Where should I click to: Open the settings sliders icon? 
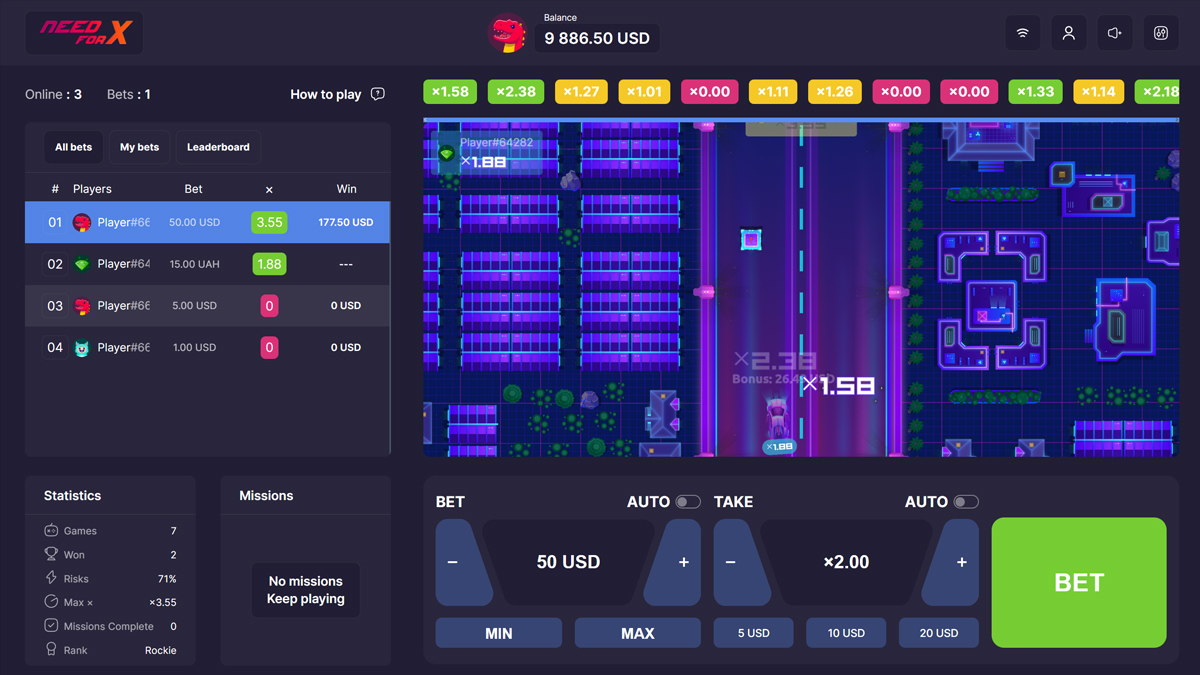(1160, 33)
